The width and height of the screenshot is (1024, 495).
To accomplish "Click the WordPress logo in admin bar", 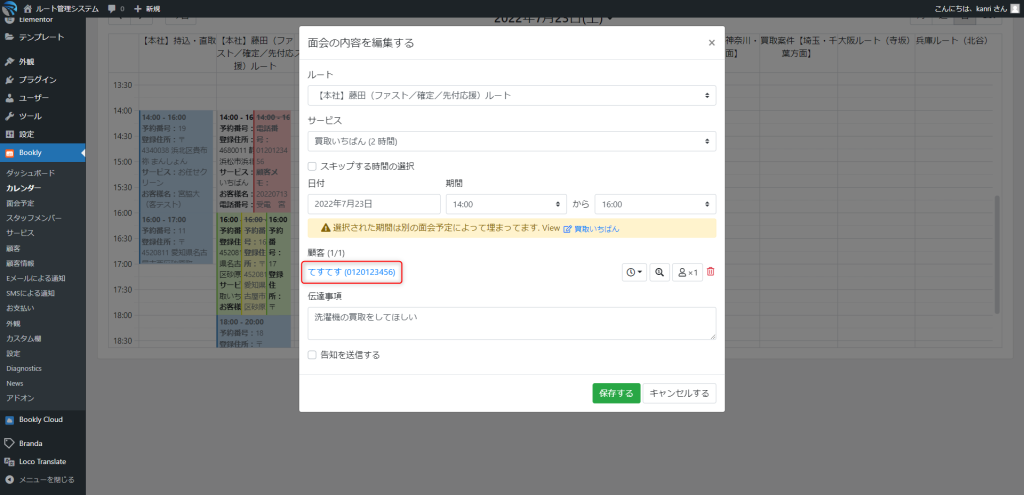I will pyautogui.click(x=10, y=8).
